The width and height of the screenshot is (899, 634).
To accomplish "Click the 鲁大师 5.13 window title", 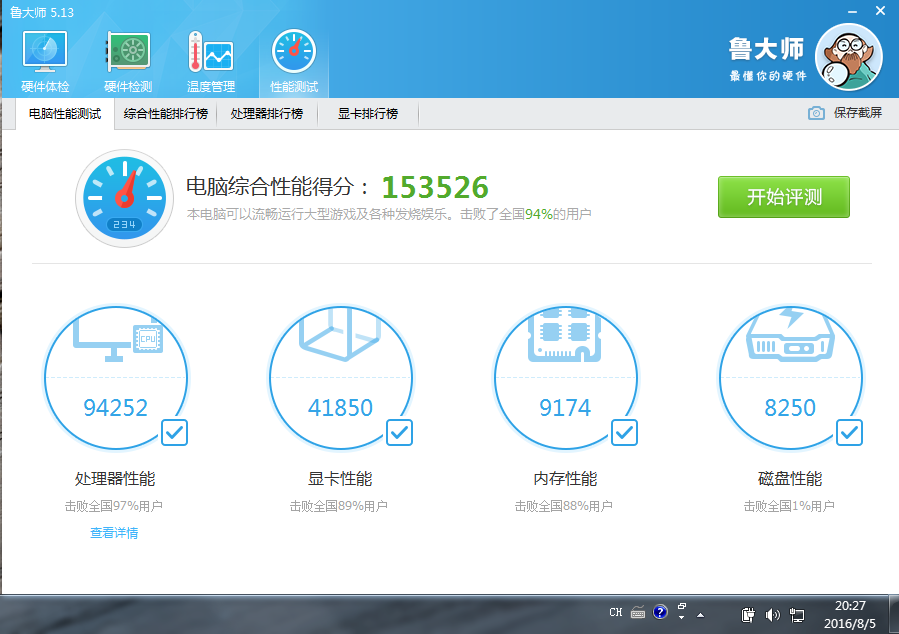I will coord(42,12).
